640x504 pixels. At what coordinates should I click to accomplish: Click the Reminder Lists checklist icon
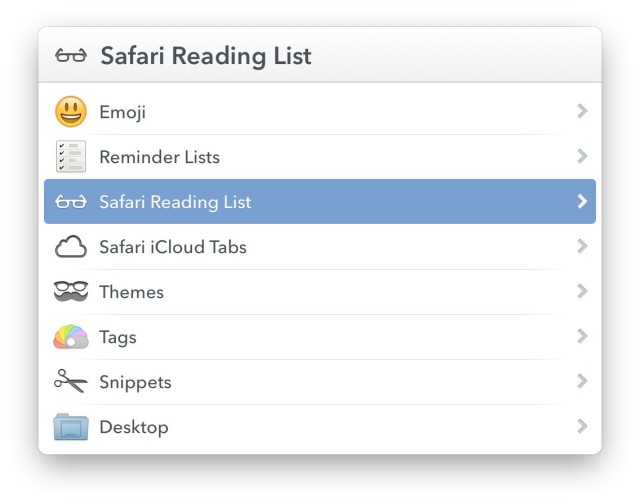point(71,157)
